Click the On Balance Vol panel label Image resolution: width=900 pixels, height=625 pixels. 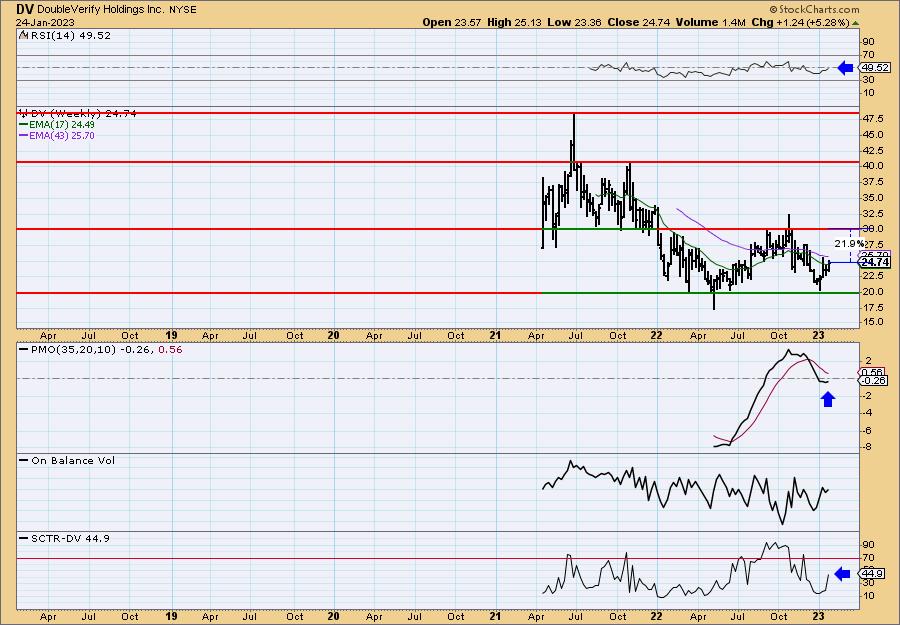click(x=73, y=461)
